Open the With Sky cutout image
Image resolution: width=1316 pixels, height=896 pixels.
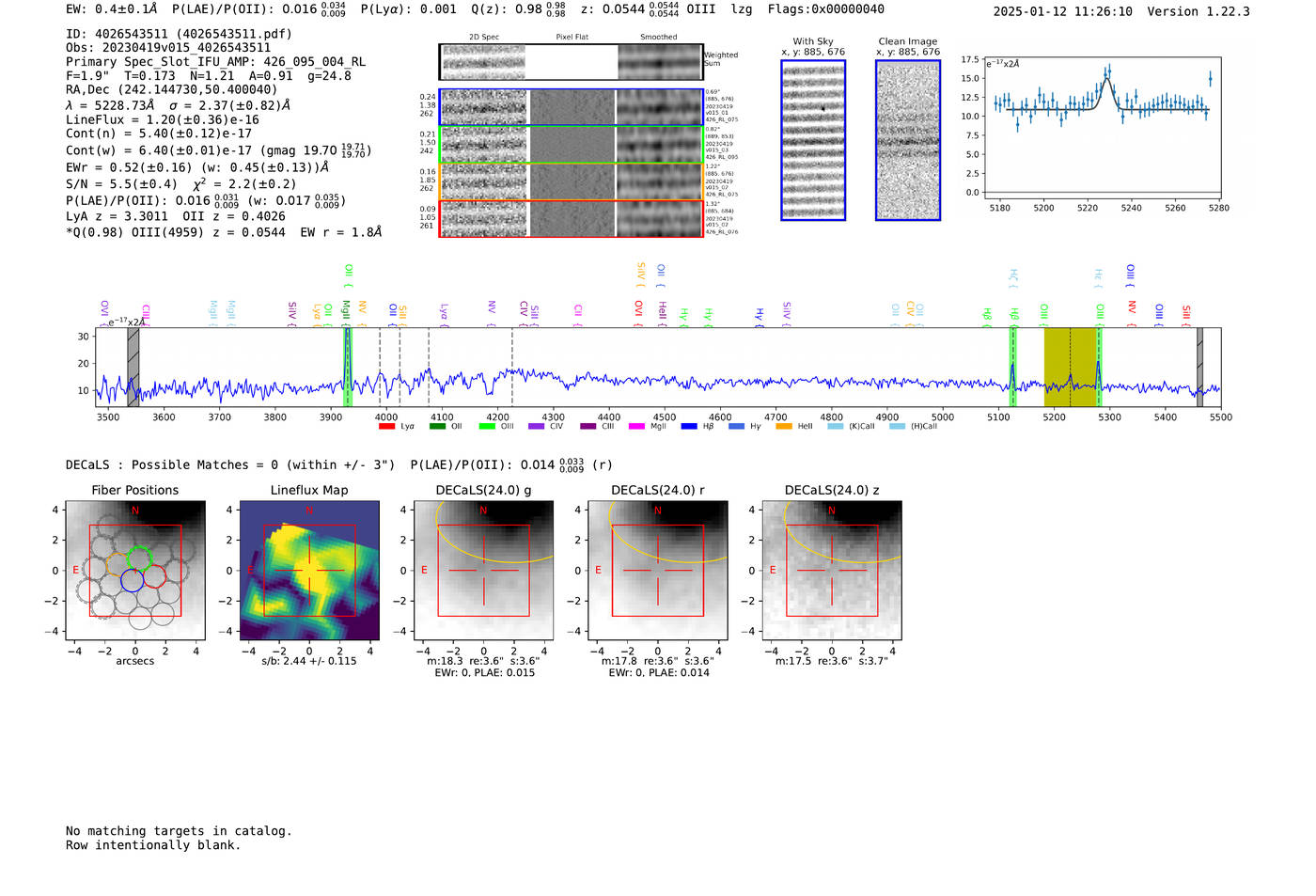pos(813,140)
